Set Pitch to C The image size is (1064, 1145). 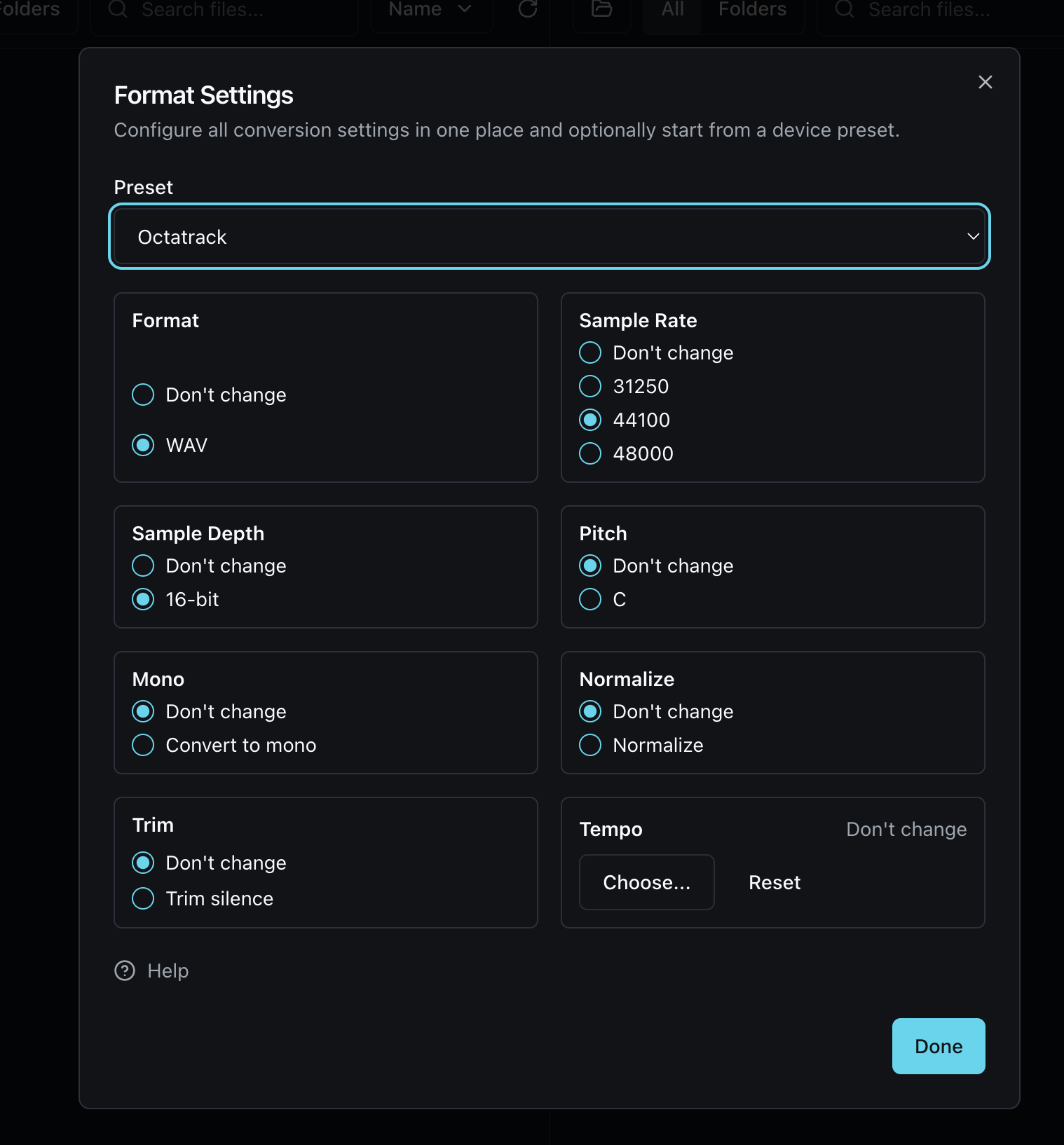coord(590,599)
